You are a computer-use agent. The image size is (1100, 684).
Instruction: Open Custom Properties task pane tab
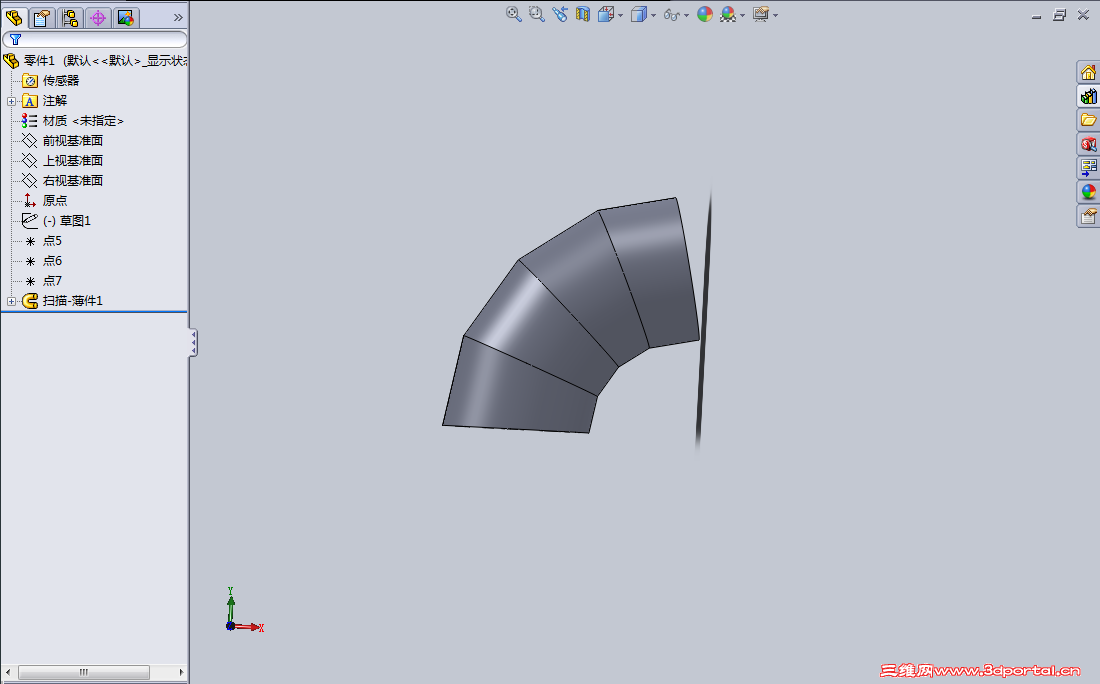[x=1088, y=215]
